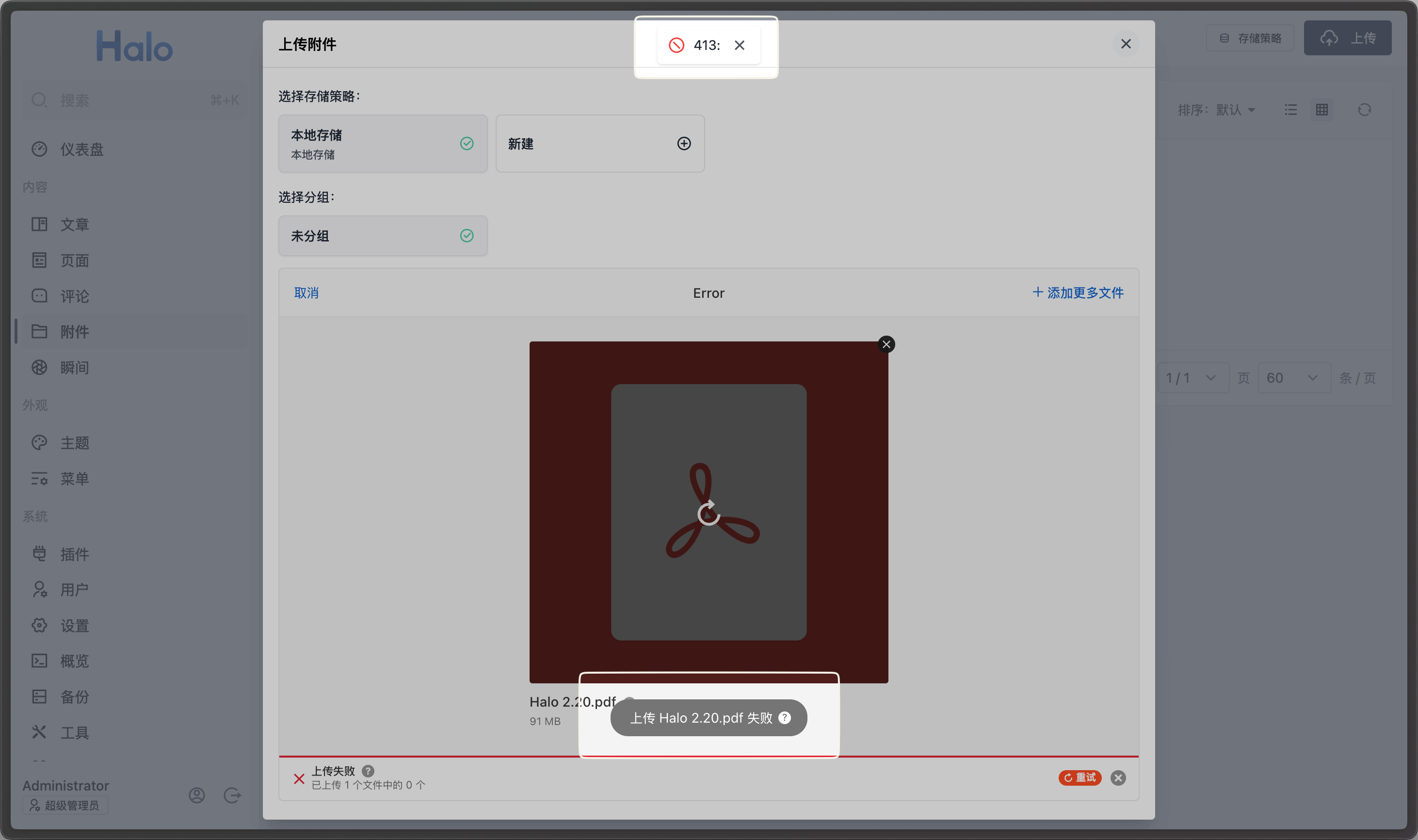Image resolution: width=1418 pixels, height=840 pixels.
Task: Select the 未分组 group option
Action: click(x=383, y=236)
